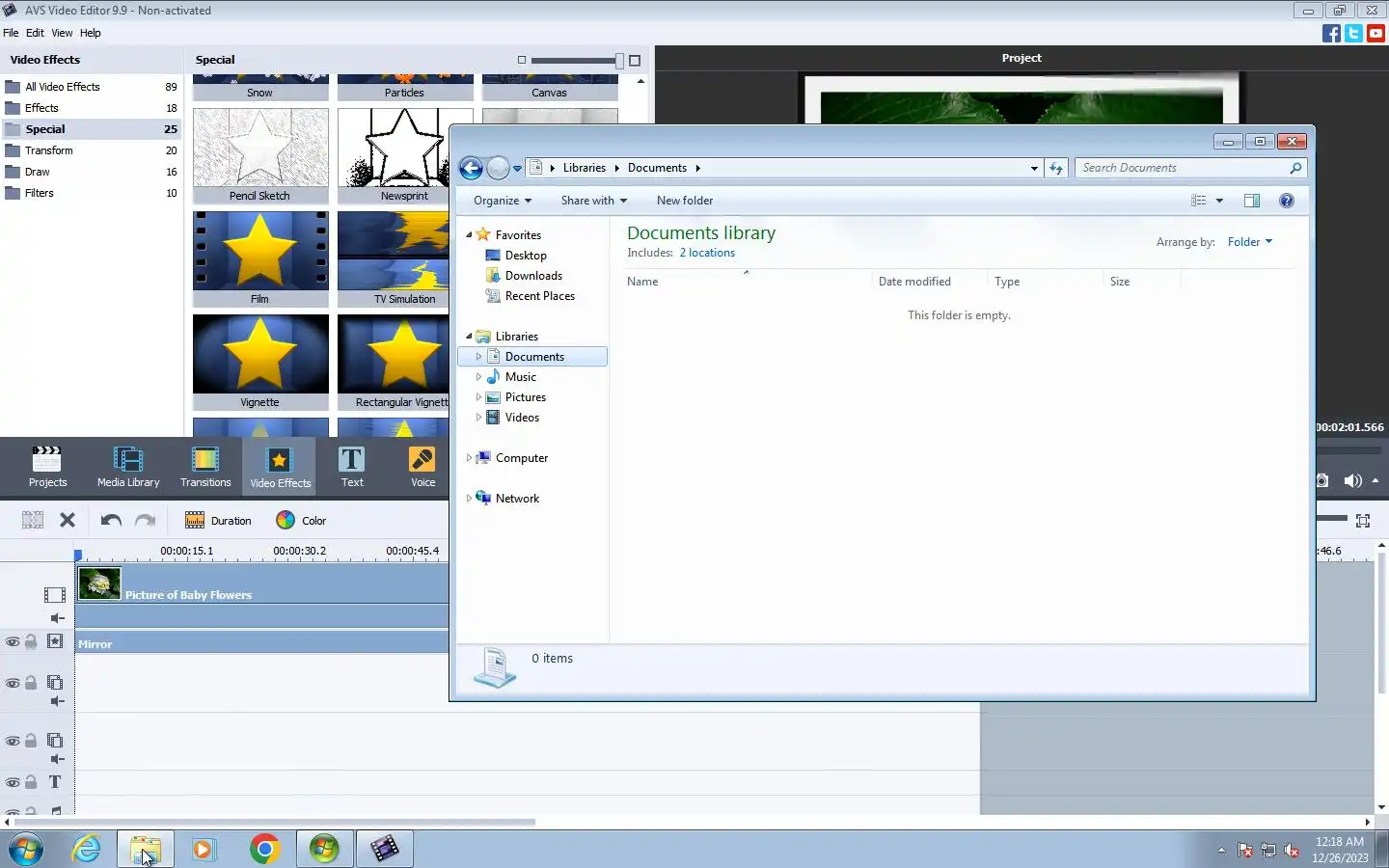Toggle visibility eye of first overlay track
1389x868 pixels.
[13, 683]
